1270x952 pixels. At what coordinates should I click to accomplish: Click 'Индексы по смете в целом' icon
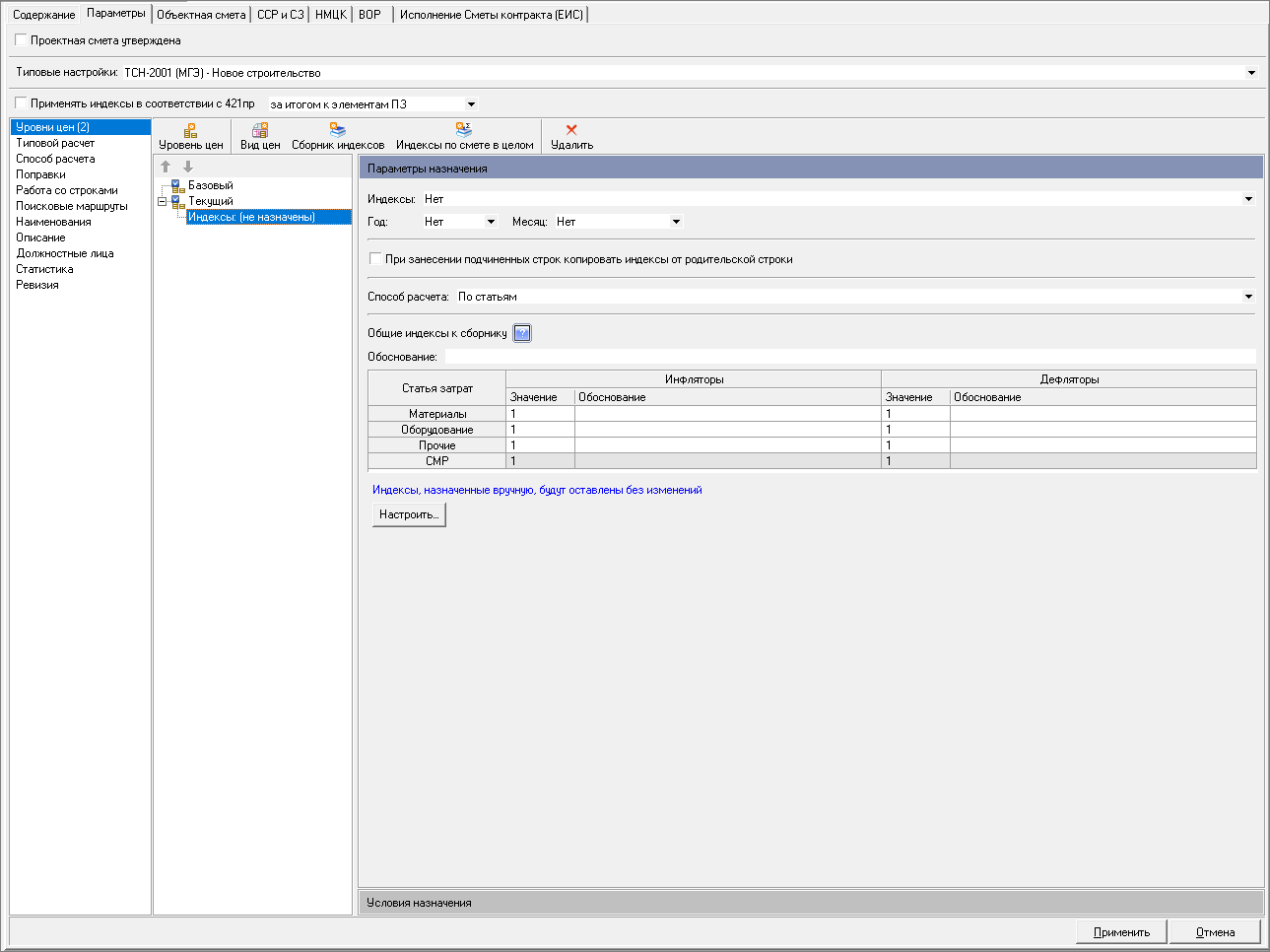tap(464, 130)
